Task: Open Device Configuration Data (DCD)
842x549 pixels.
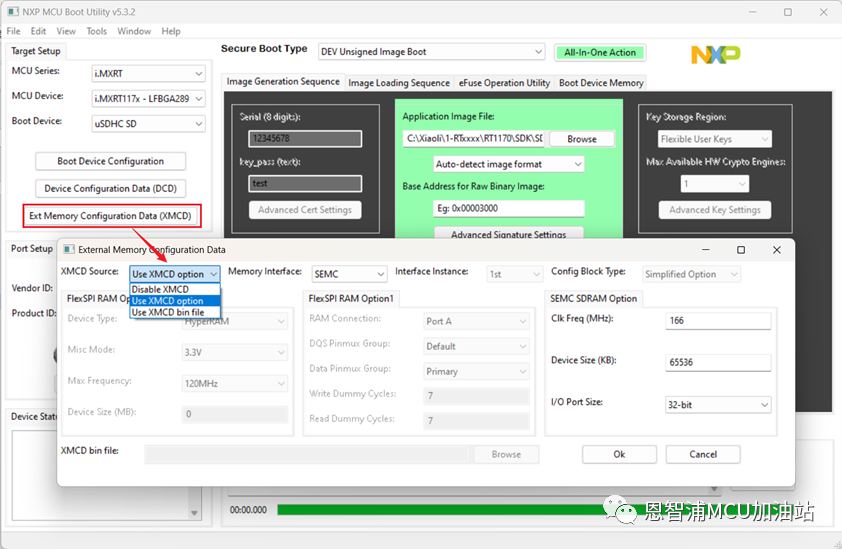Action: pyautogui.click(x=111, y=189)
